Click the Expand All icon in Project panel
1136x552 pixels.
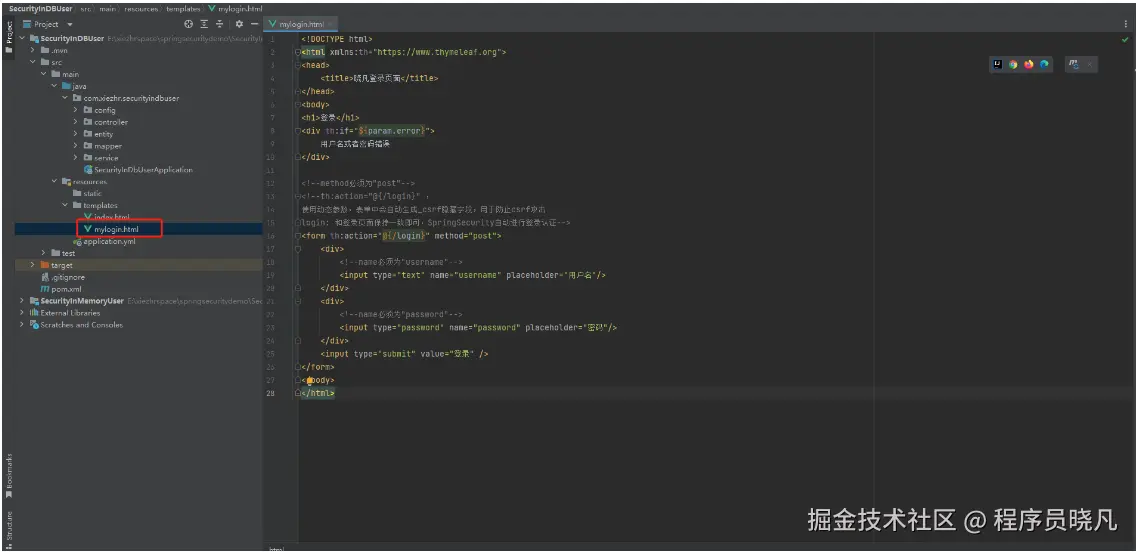coord(204,24)
